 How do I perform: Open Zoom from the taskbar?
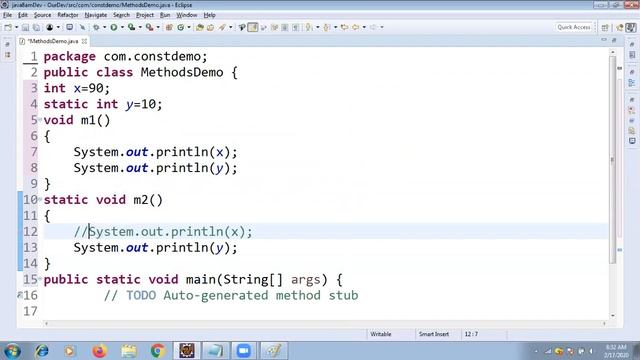pyautogui.click(x=244, y=351)
